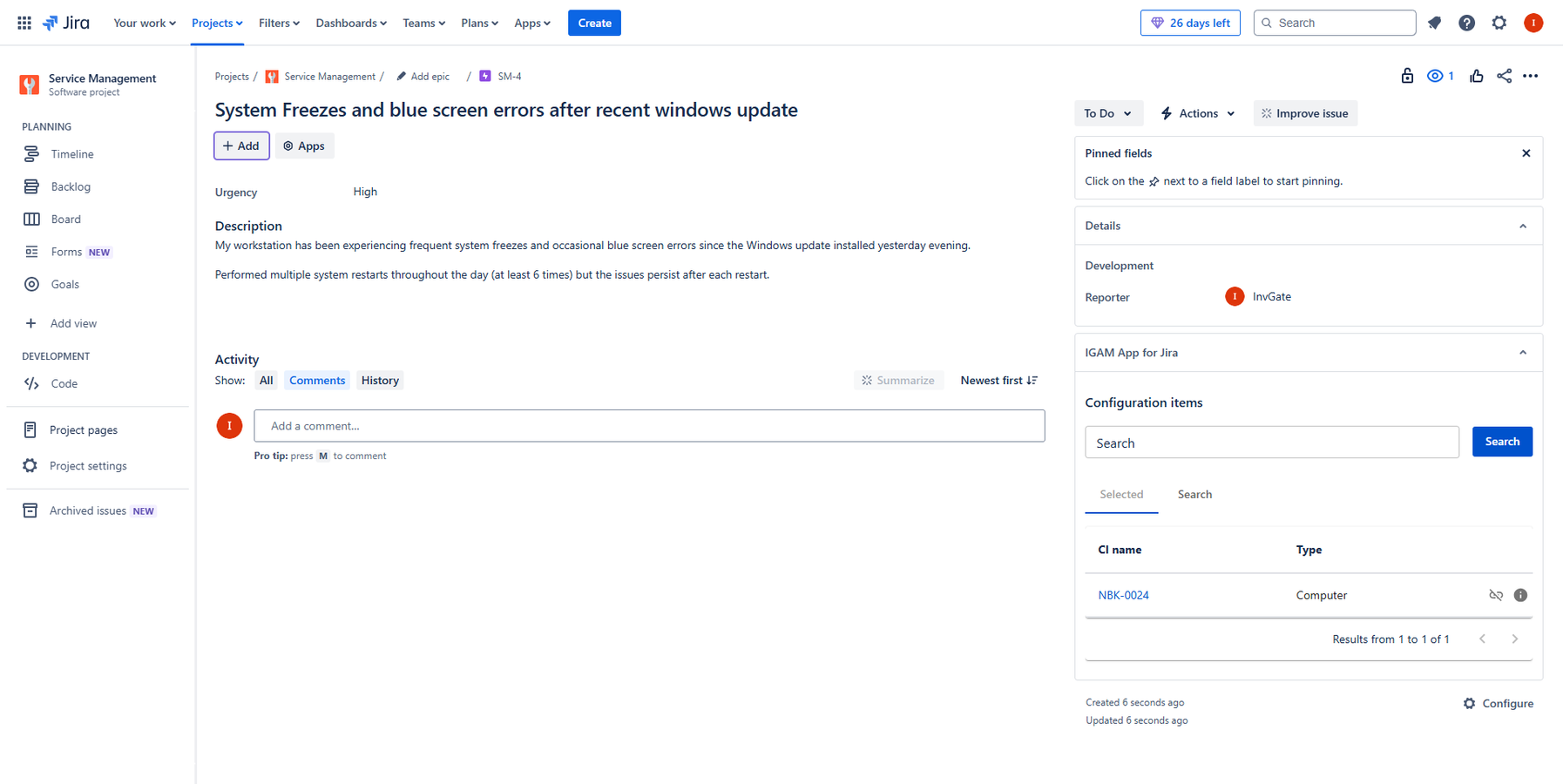Click the 26 days left button

point(1190,23)
